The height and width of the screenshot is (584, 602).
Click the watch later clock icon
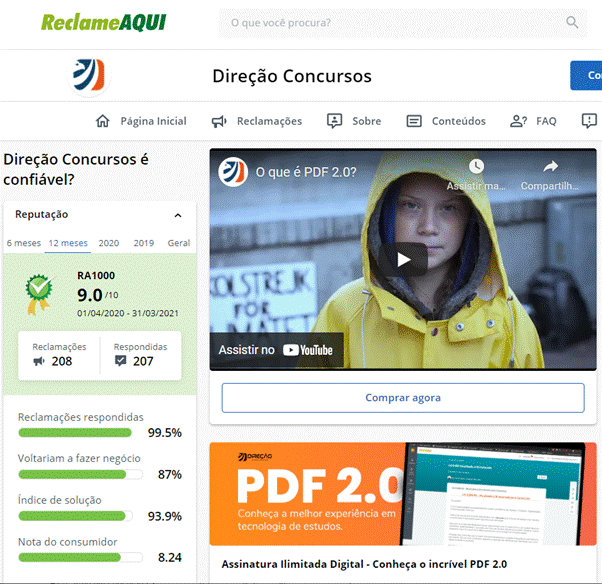[476, 166]
